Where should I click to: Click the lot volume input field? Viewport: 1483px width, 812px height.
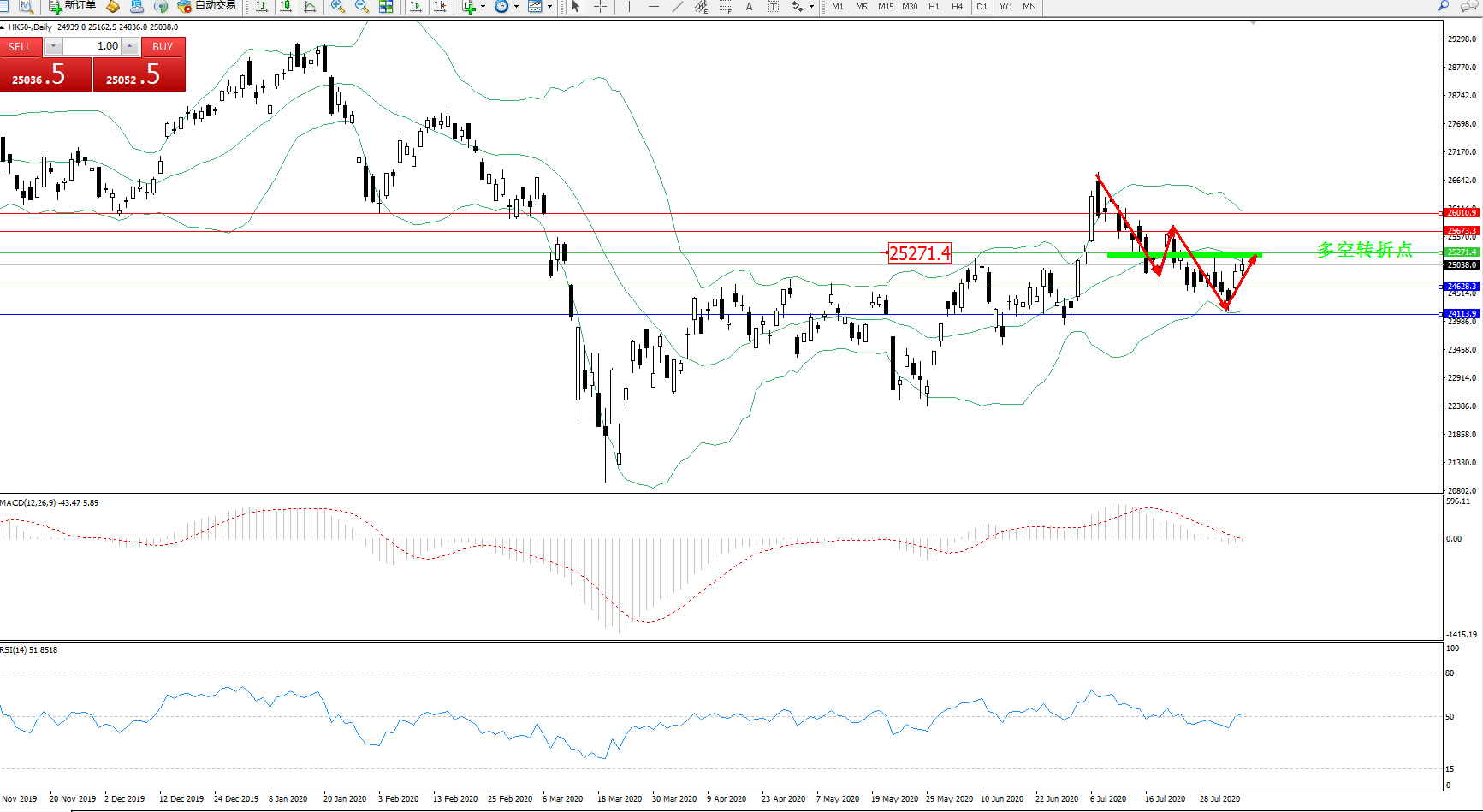[x=92, y=47]
